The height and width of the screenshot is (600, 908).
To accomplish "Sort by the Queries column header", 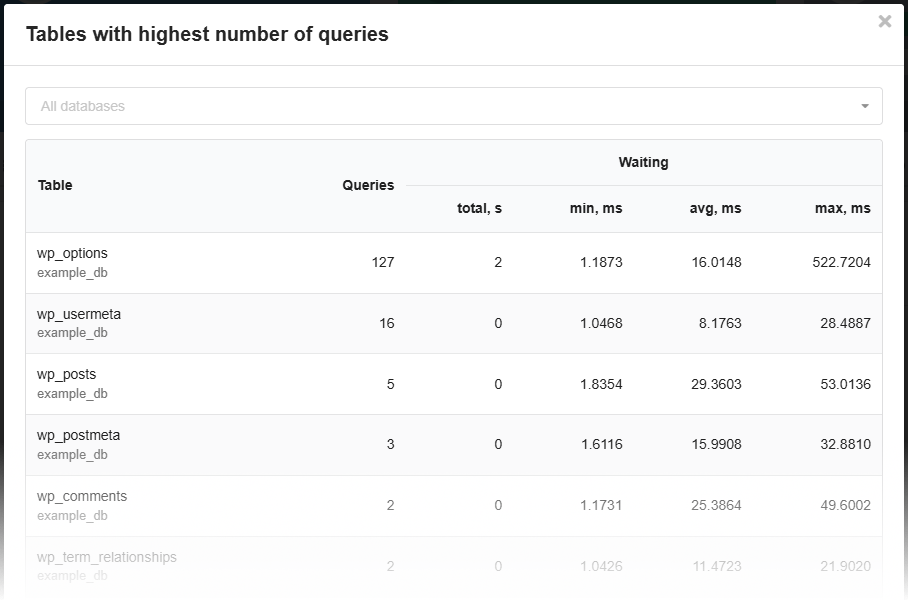I will click(x=368, y=185).
